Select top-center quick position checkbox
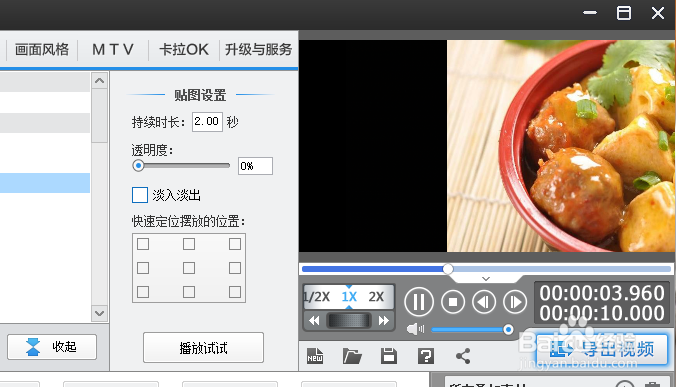Viewport: 676px width, 387px height. click(x=189, y=244)
